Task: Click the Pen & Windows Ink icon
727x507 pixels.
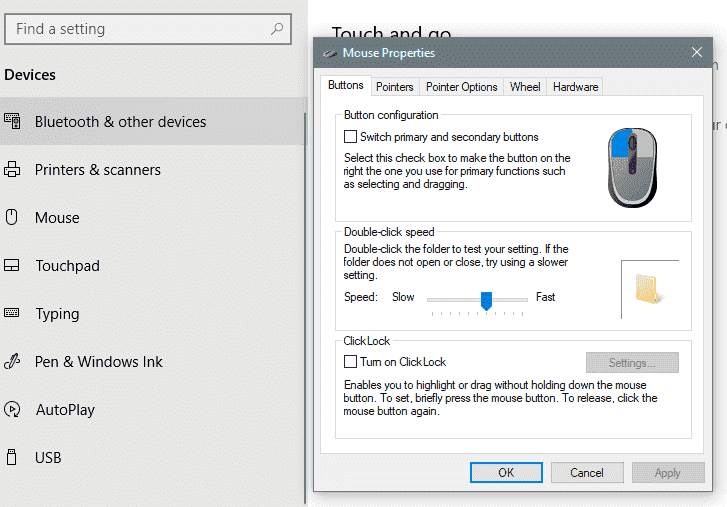Action: click(x=12, y=361)
